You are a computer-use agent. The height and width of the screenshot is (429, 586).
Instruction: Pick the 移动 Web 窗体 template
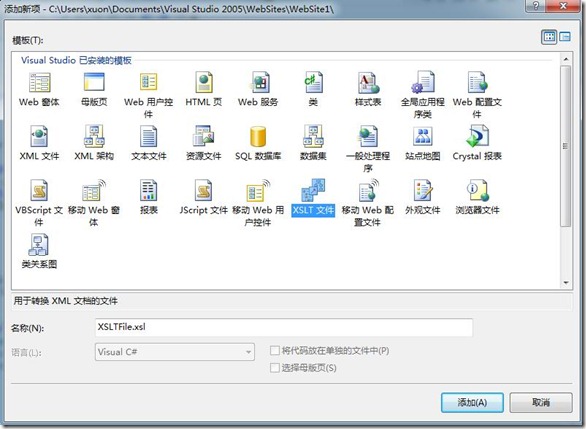pyautogui.click(x=94, y=203)
